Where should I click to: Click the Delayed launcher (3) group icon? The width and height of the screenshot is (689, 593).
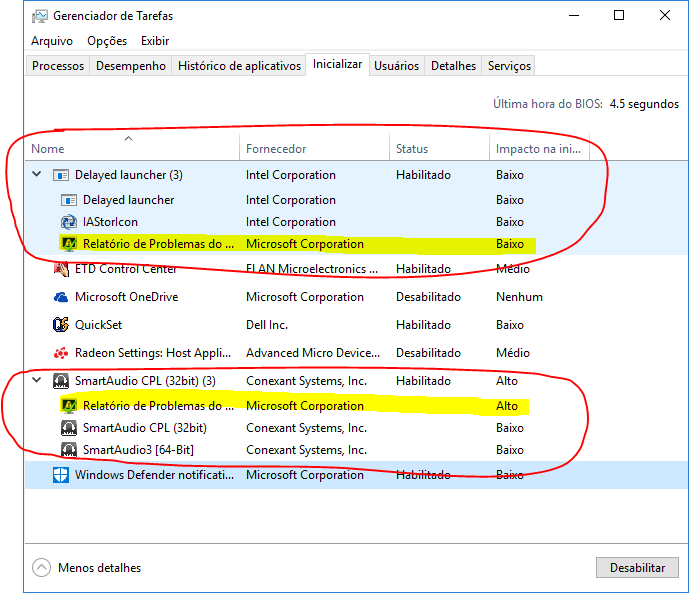tap(61, 175)
